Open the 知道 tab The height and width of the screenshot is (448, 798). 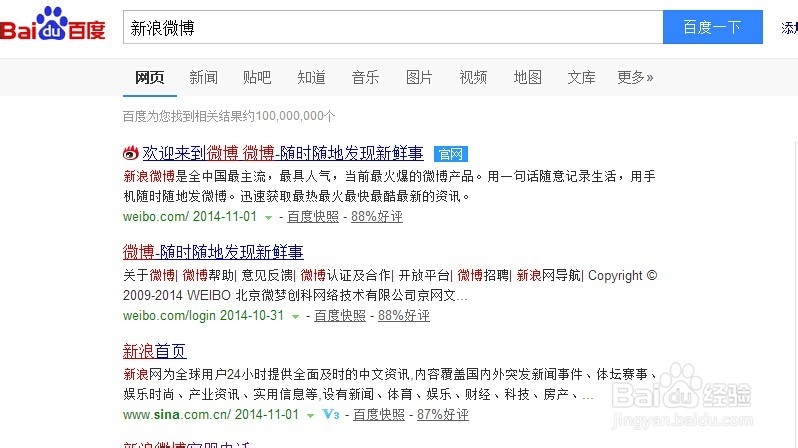tap(311, 77)
